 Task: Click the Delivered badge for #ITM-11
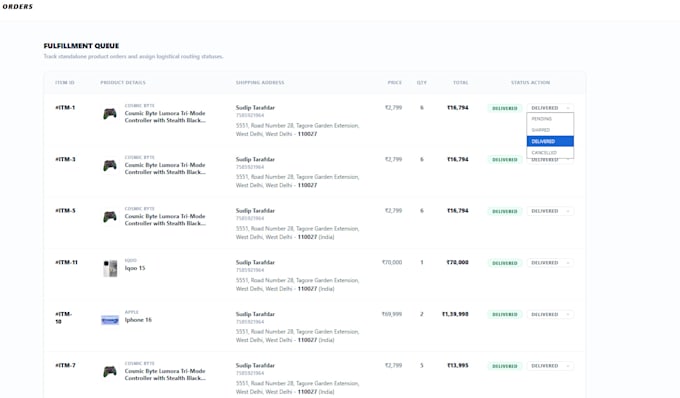505,263
